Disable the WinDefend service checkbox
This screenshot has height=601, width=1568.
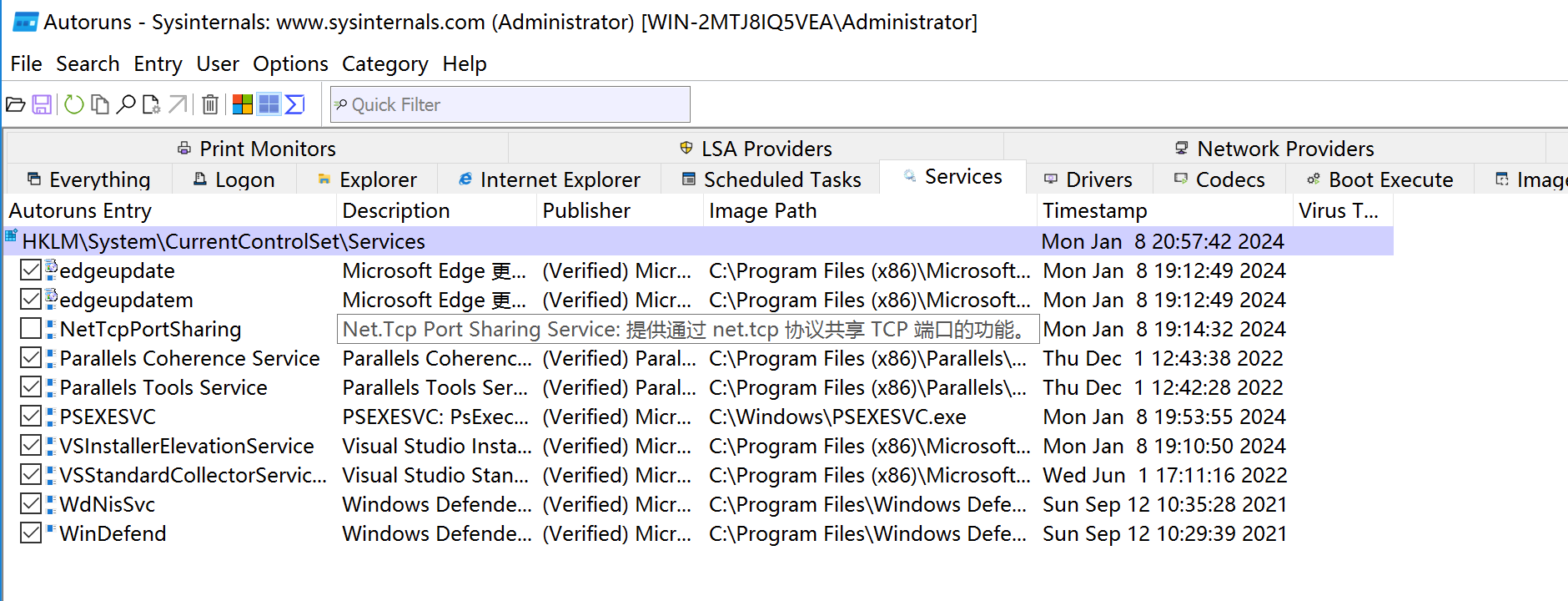pos(31,533)
